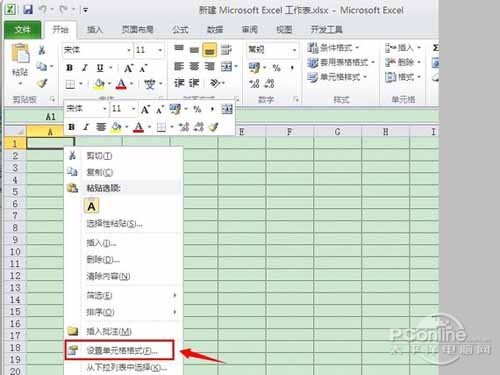Expand Filter submenu in context menu

(x=123, y=295)
